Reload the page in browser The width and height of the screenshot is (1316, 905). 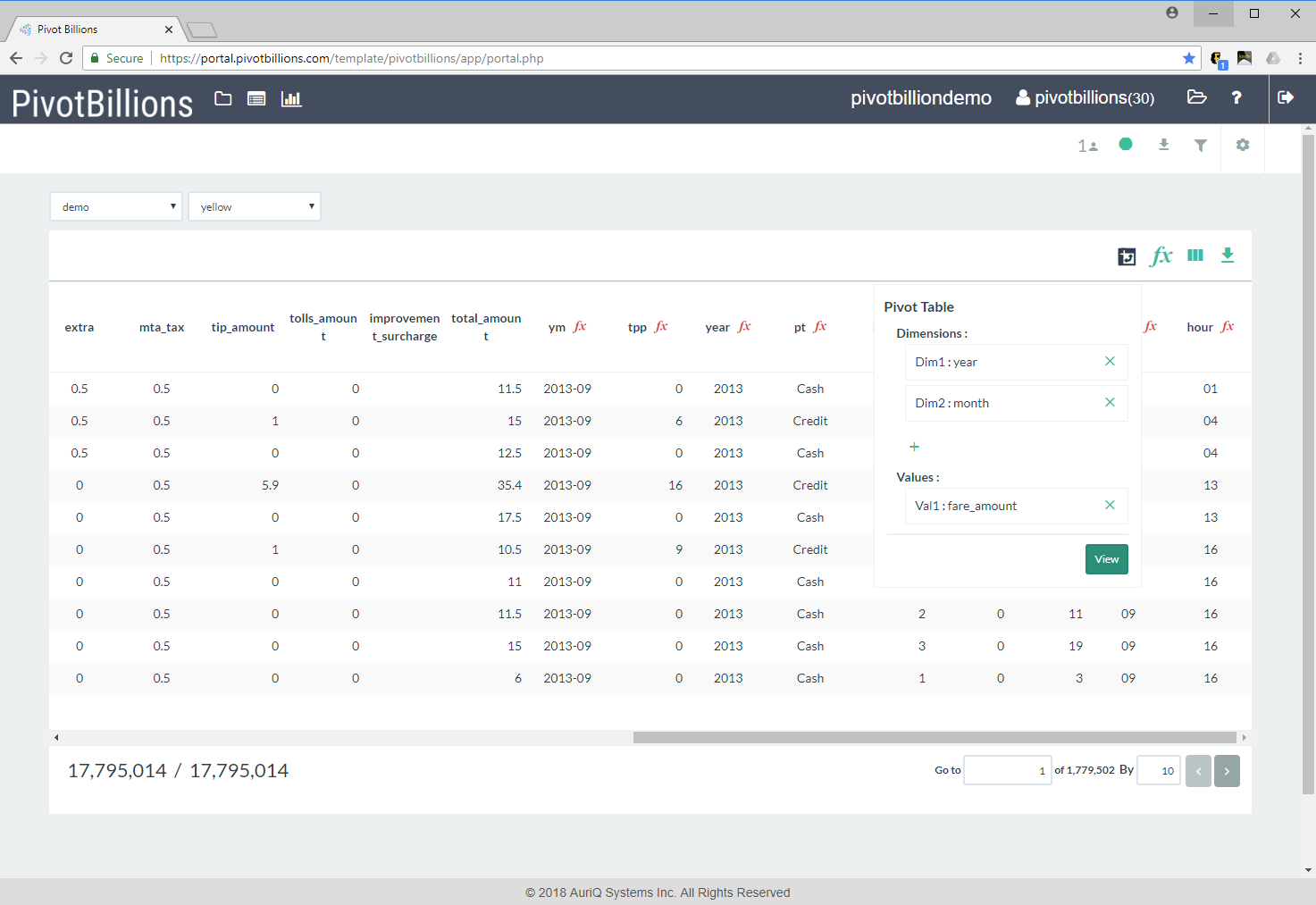[66, 58]
